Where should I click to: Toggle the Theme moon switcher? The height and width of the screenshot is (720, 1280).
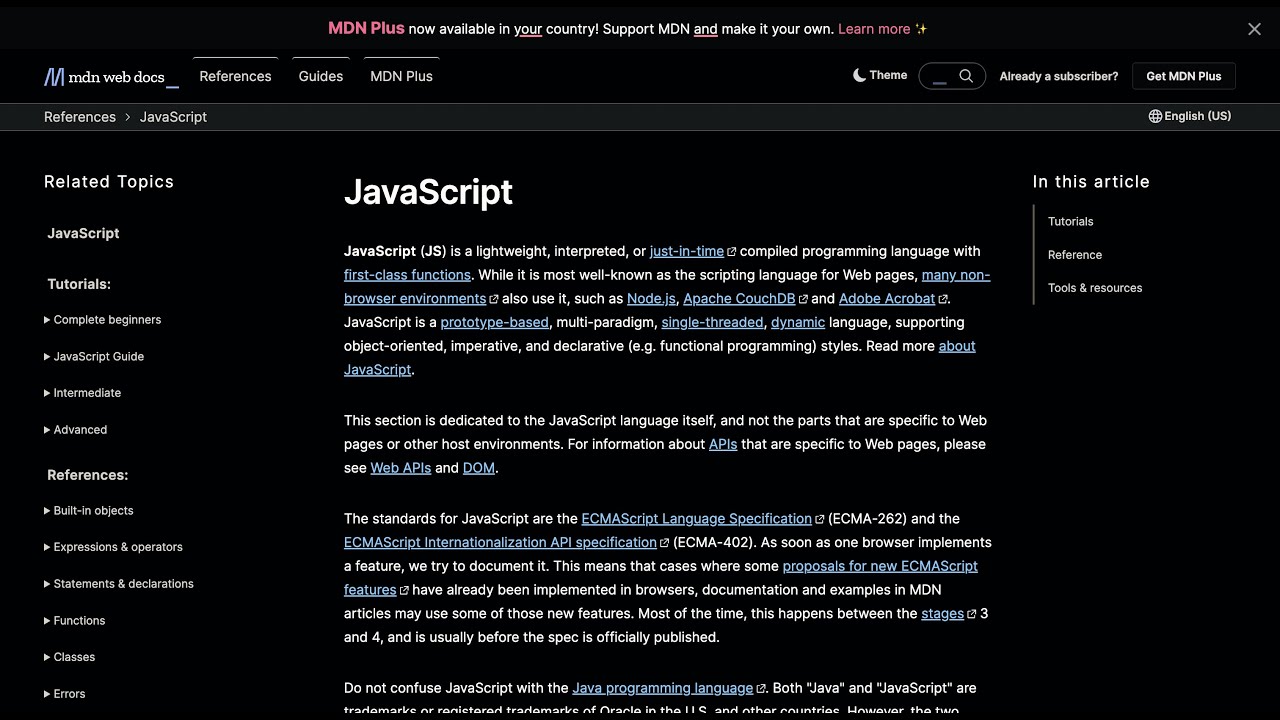point(880,75)
